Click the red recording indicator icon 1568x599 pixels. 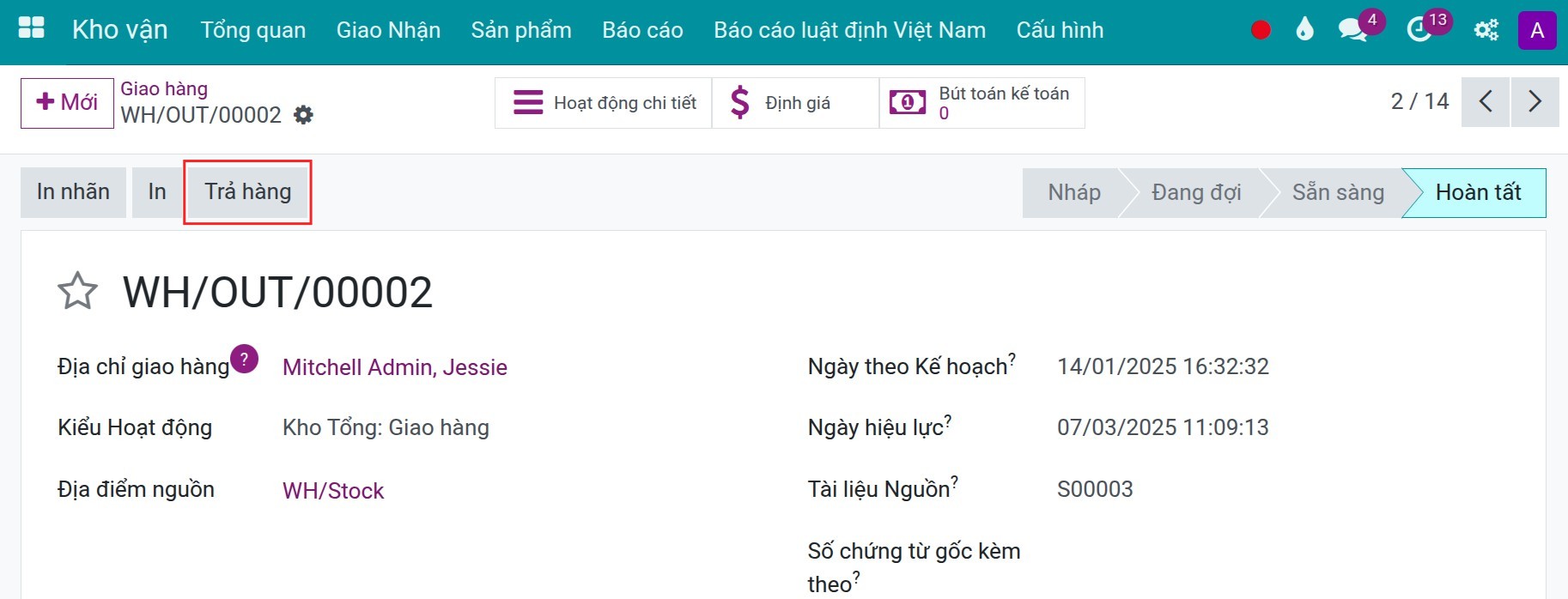1261,30
